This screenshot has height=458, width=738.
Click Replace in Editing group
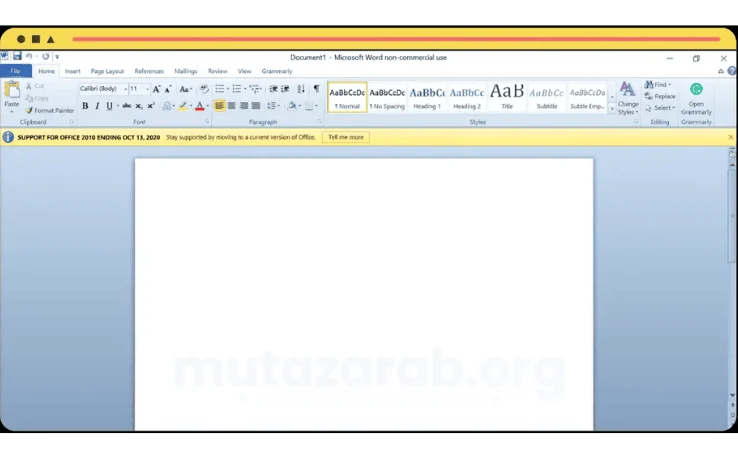click(x=660, y=96)
